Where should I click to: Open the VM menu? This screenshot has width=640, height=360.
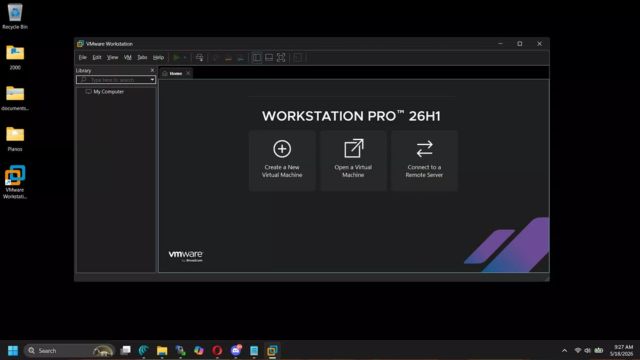128,58
